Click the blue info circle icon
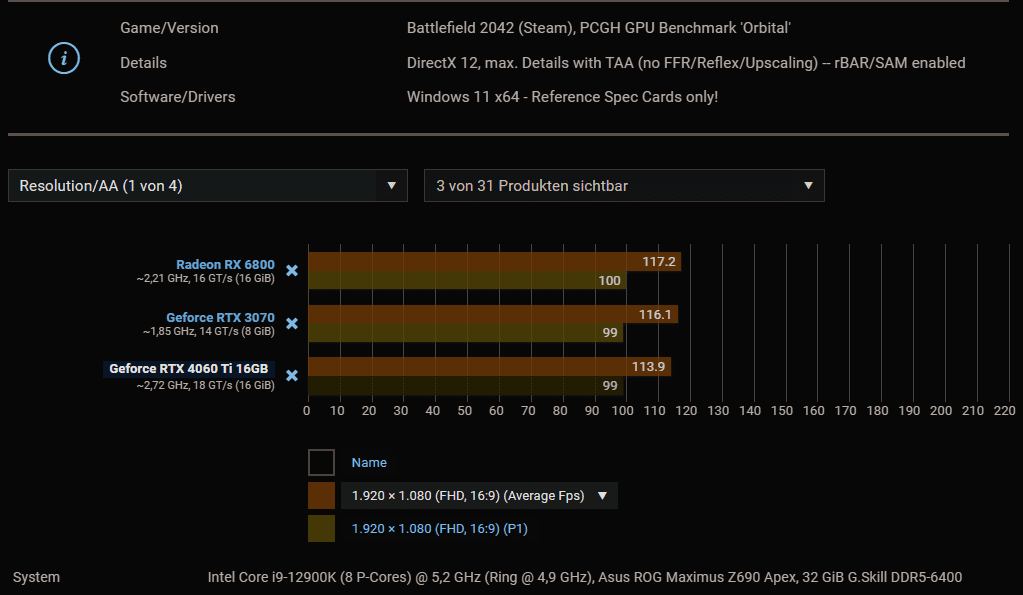This screenshot has height=595, width=1023. [64, 58]
